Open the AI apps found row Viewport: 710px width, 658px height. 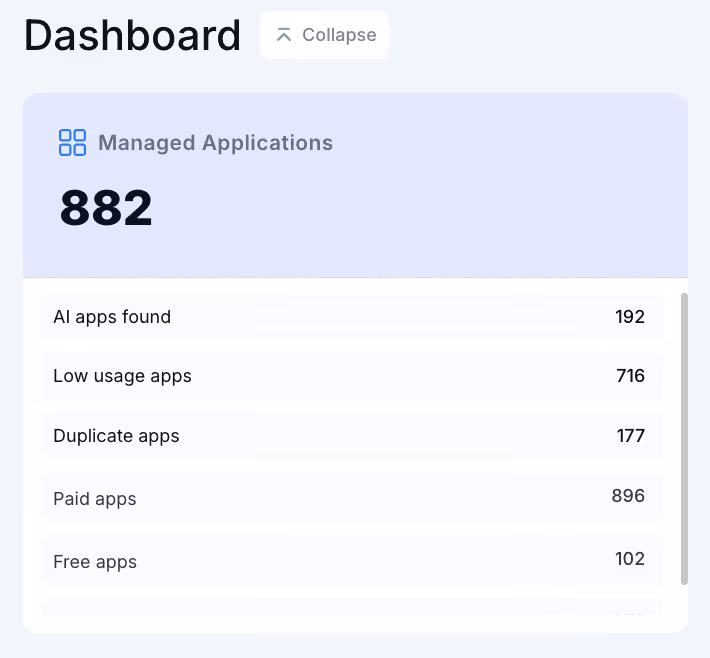[352, 317]
